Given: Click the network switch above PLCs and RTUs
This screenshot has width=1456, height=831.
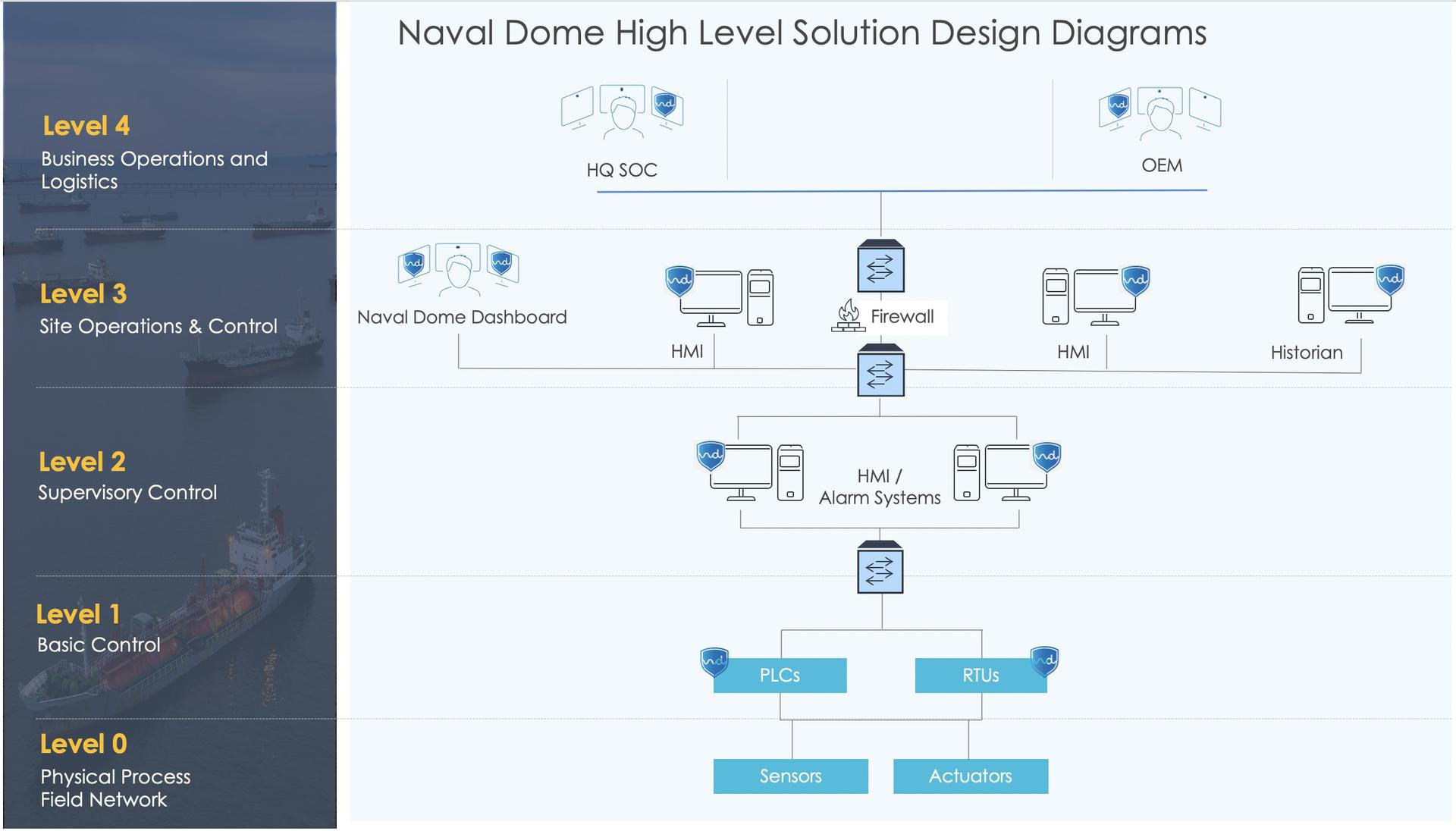Looking at the screenshot, I should click(880, 567).
